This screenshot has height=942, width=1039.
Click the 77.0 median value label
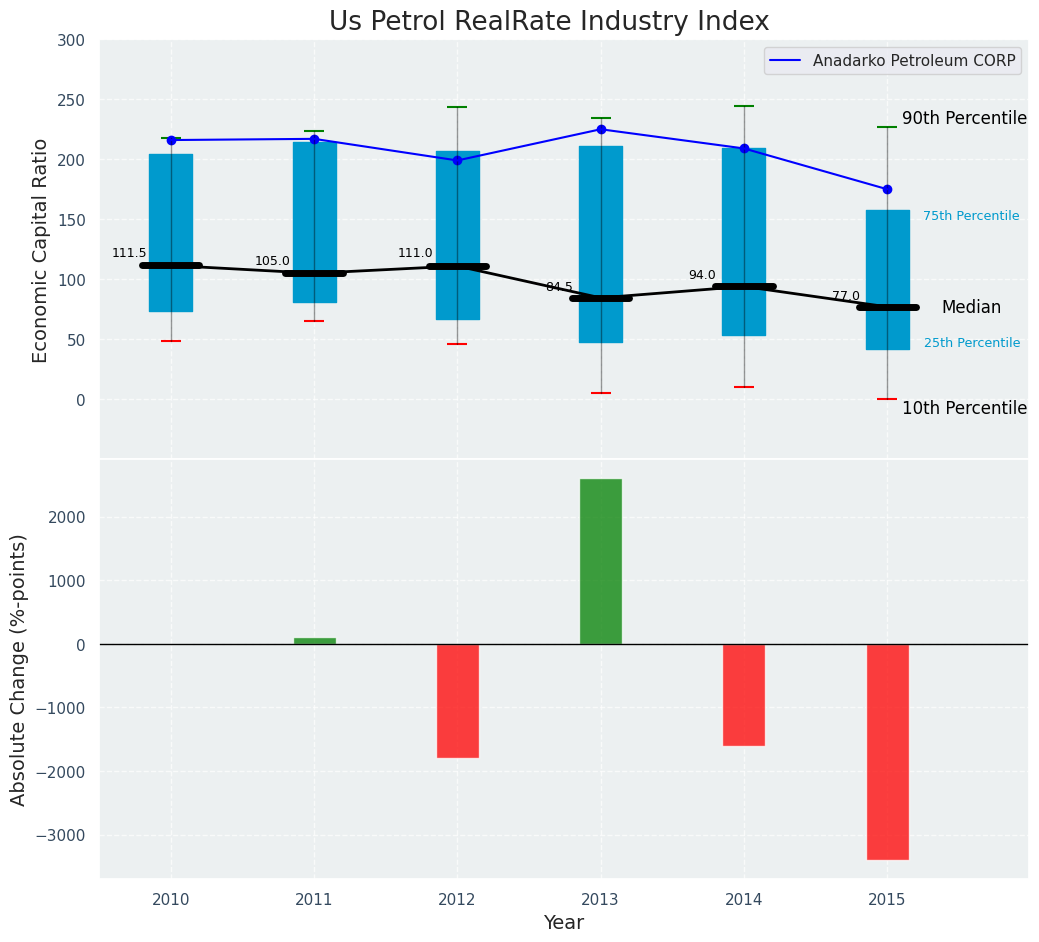click(846, 297)
